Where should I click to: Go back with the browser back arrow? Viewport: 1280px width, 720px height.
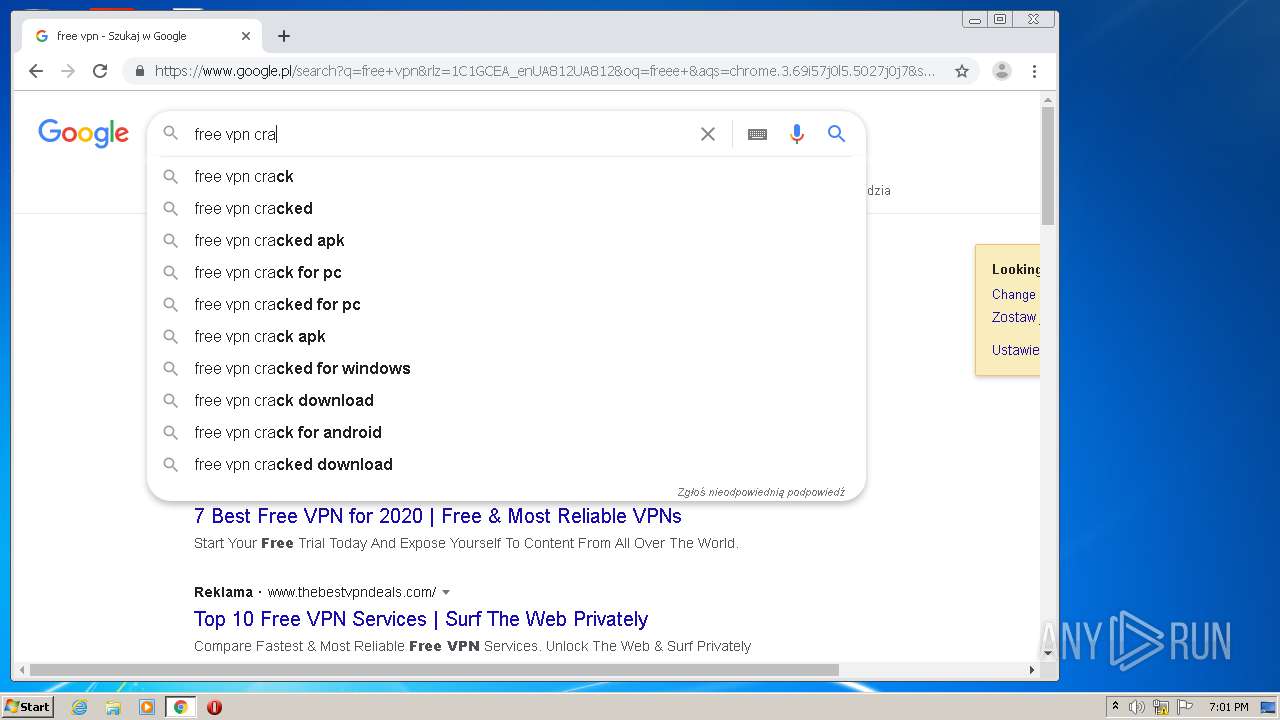tap(36, 71)
